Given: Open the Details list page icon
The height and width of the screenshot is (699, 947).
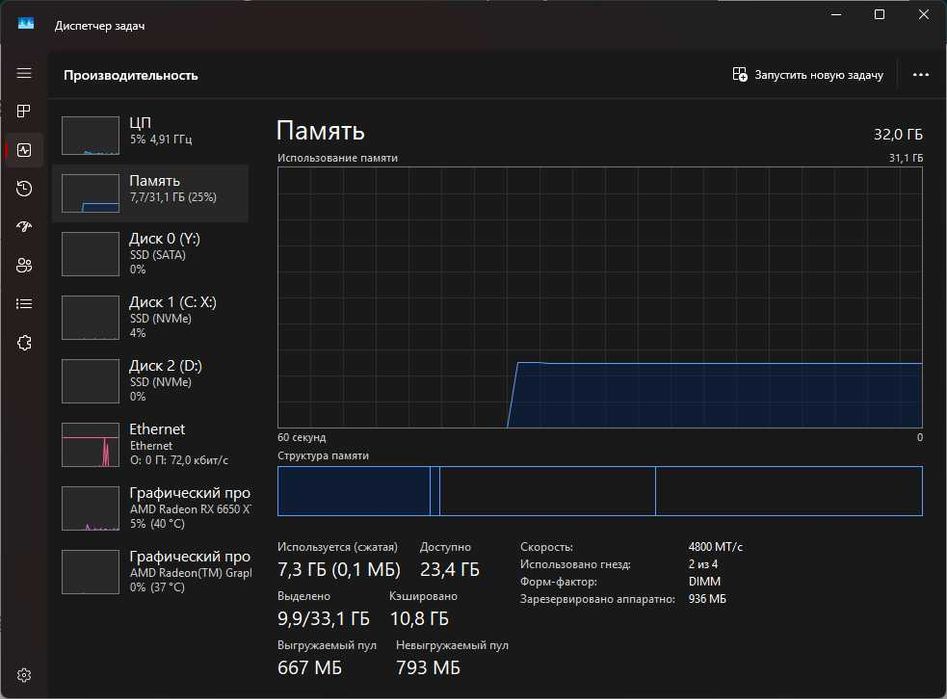Looking at the screenshot, I should coord(24,303).
